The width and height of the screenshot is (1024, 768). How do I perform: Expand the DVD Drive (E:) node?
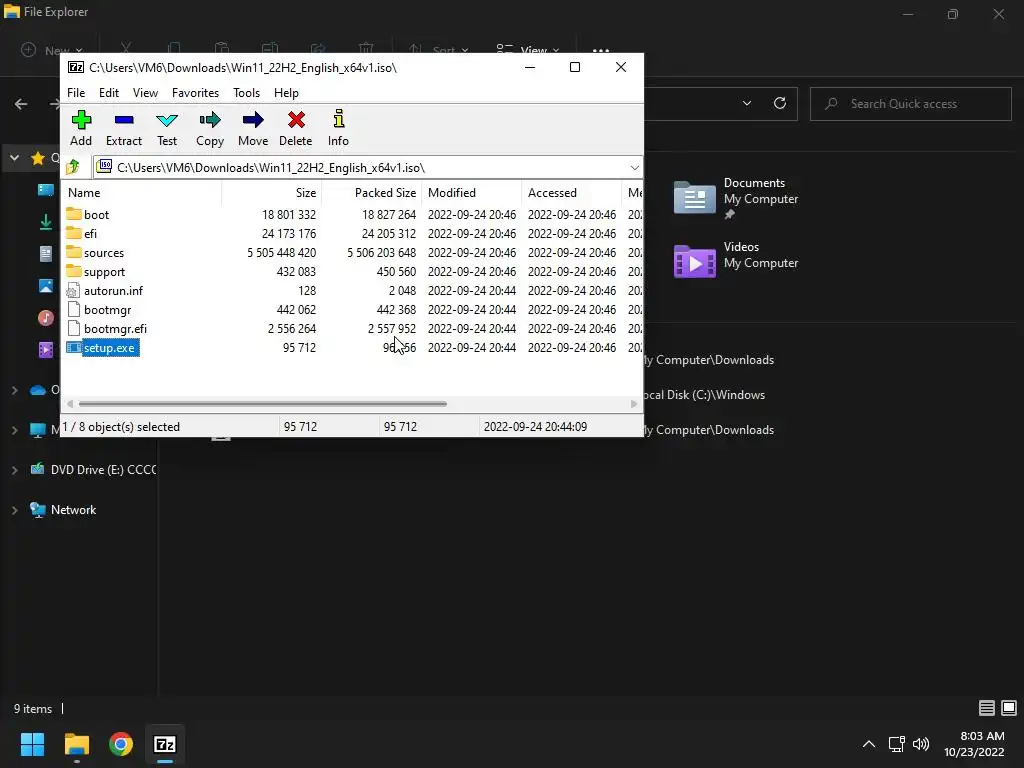[x=14, y=470]
